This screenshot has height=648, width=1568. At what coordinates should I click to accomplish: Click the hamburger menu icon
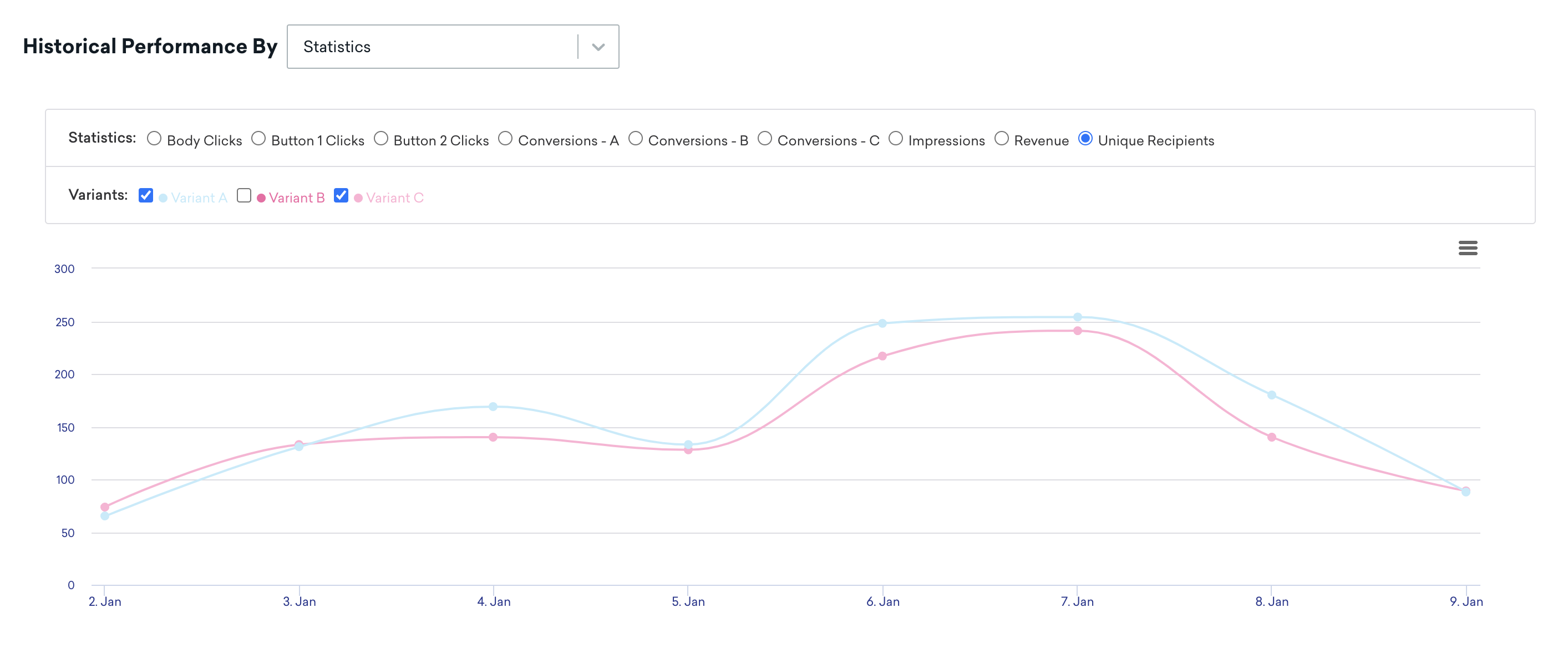(1468, 248)
